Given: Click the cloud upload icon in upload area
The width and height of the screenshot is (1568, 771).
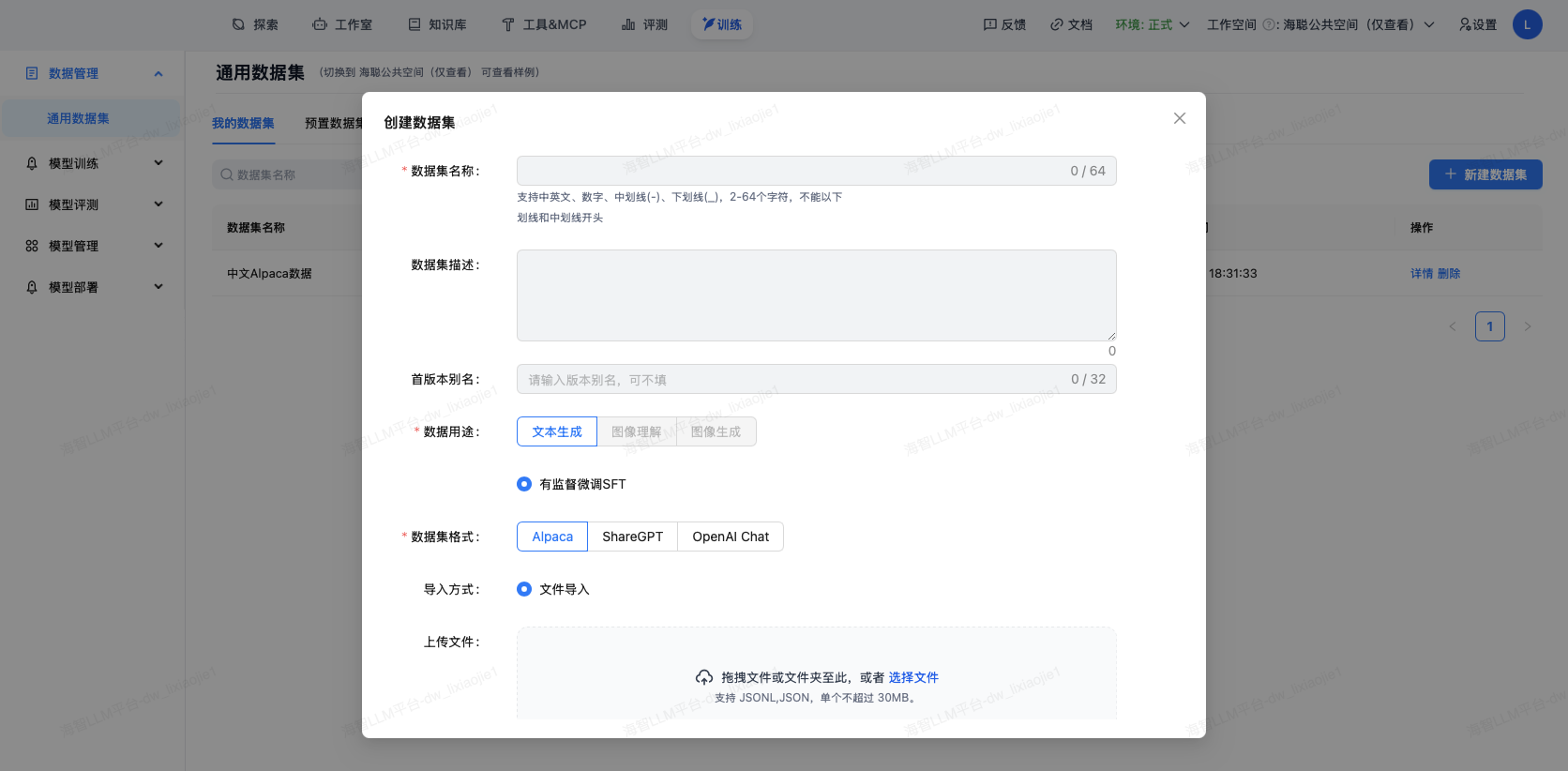Looking at the screenshot, I should pos(703,677).
